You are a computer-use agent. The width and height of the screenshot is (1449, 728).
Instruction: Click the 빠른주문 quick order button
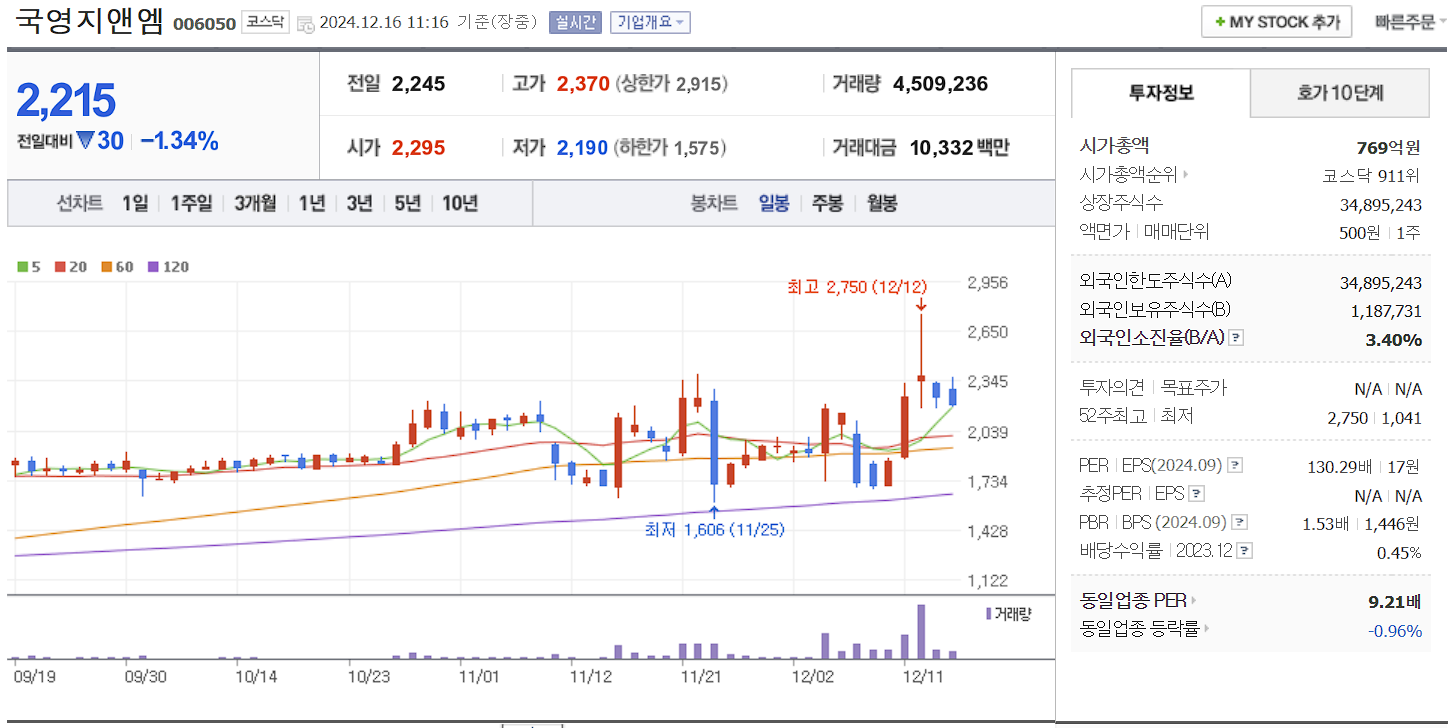point(1409,21)
